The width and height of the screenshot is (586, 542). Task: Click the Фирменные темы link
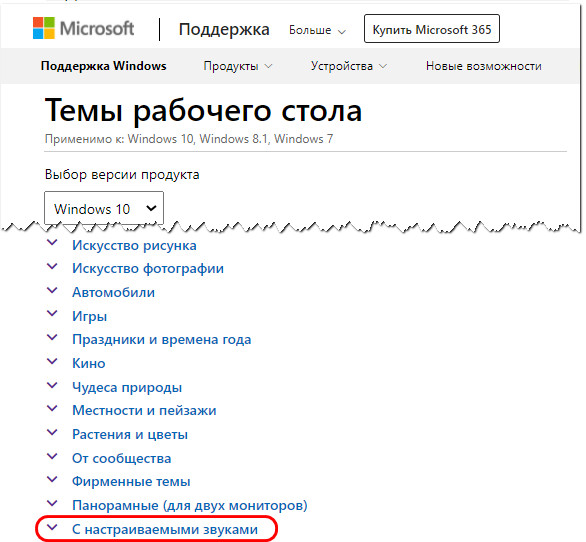pos(131,481)
